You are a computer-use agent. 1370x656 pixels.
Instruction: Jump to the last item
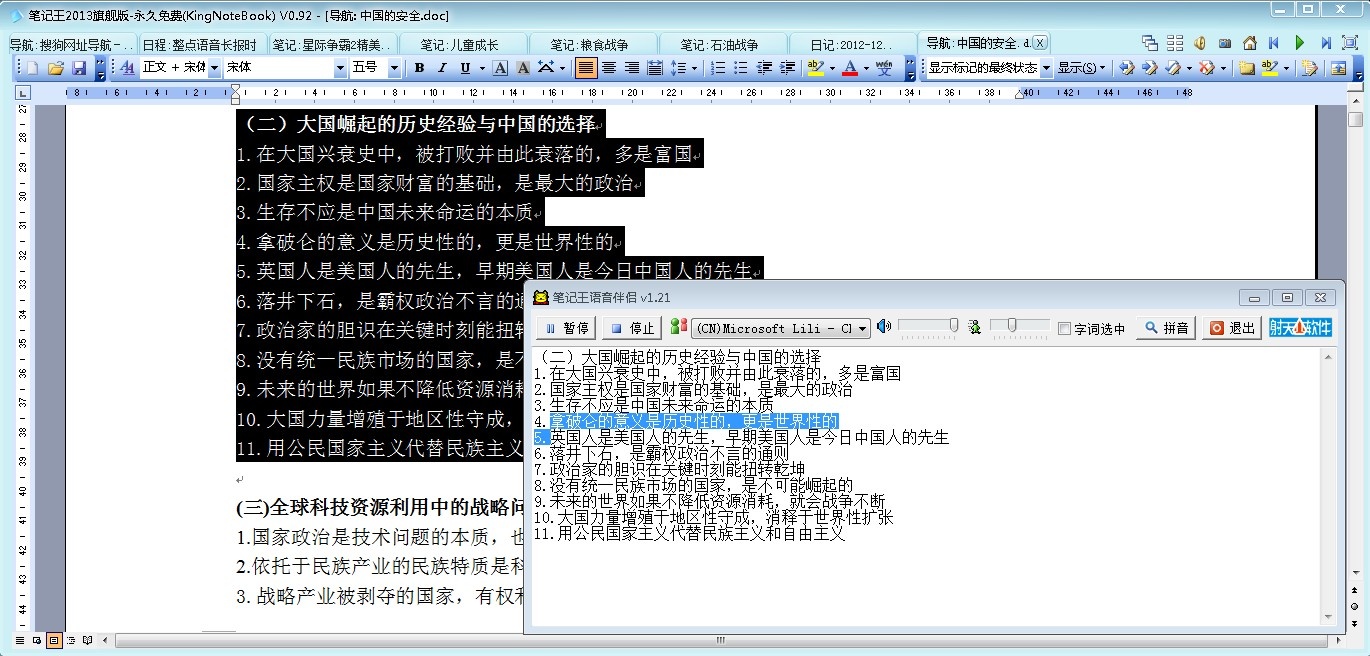(x=1326, y=43)
